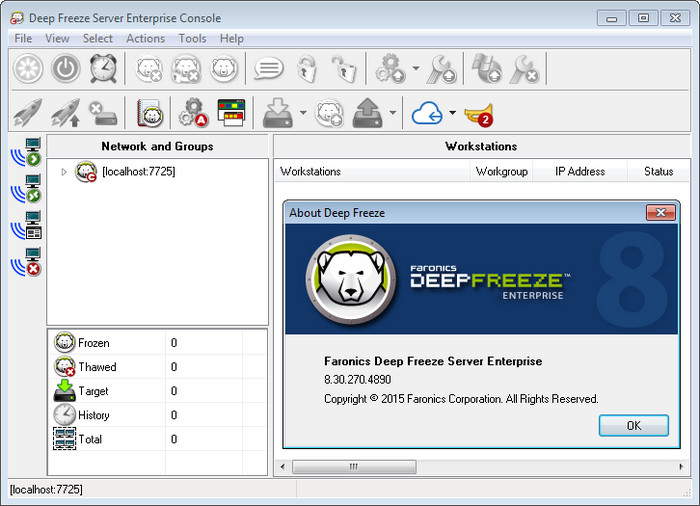The width and height of the screenshot is (700, 506).
Task: Click the Network and Groups panel header
Action: 157,146
